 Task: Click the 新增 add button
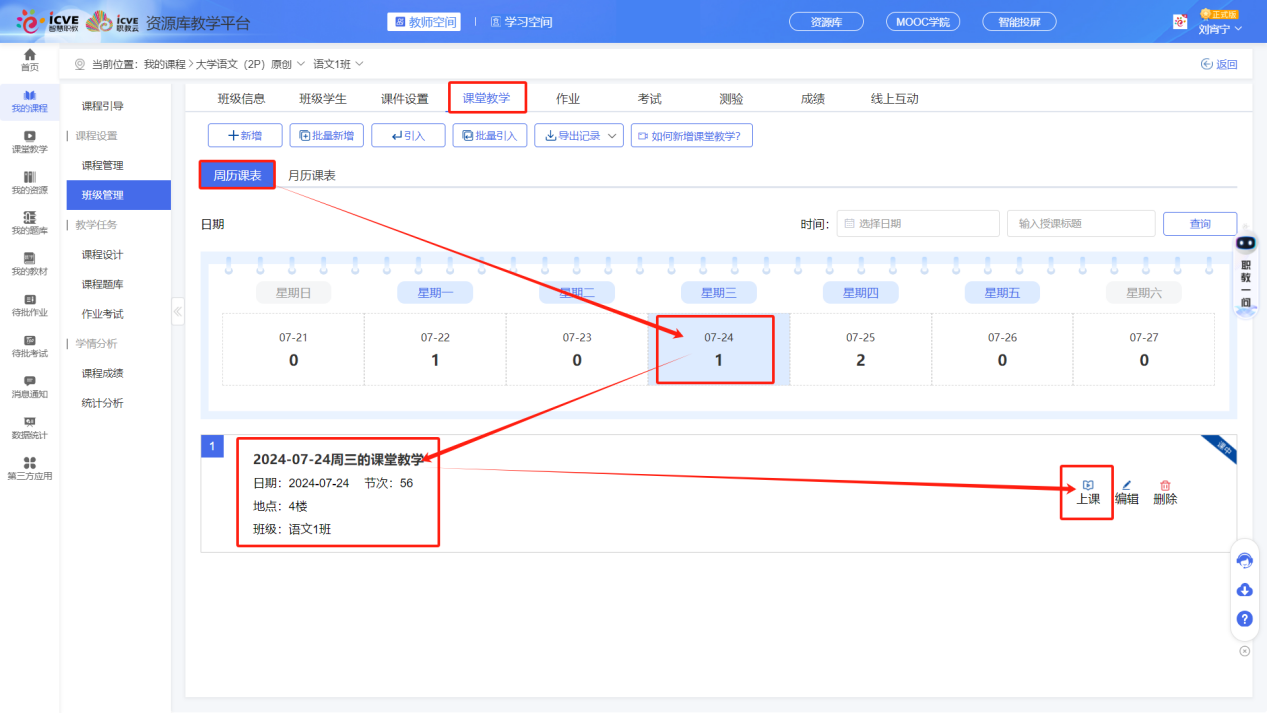pyautogui.click(x=244, y=135)
